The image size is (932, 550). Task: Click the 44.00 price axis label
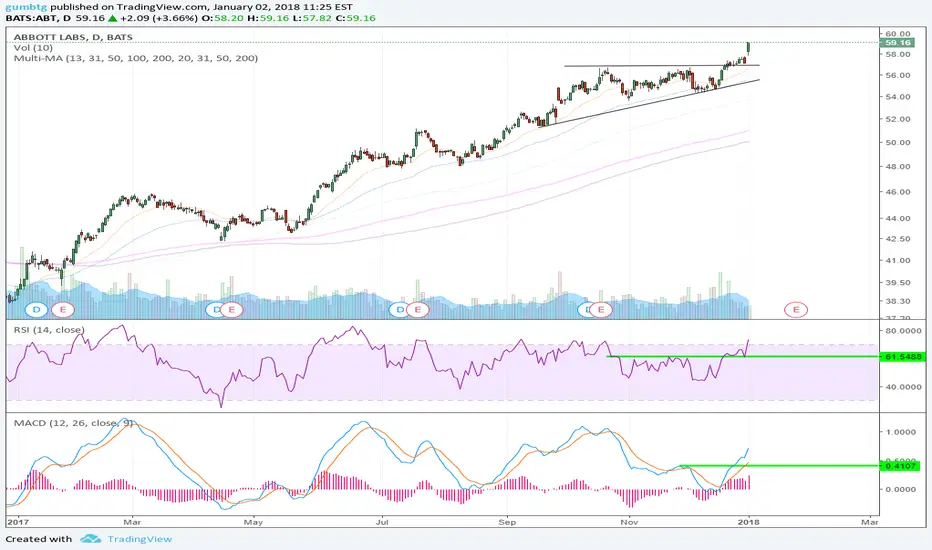[x=898, y=218]
